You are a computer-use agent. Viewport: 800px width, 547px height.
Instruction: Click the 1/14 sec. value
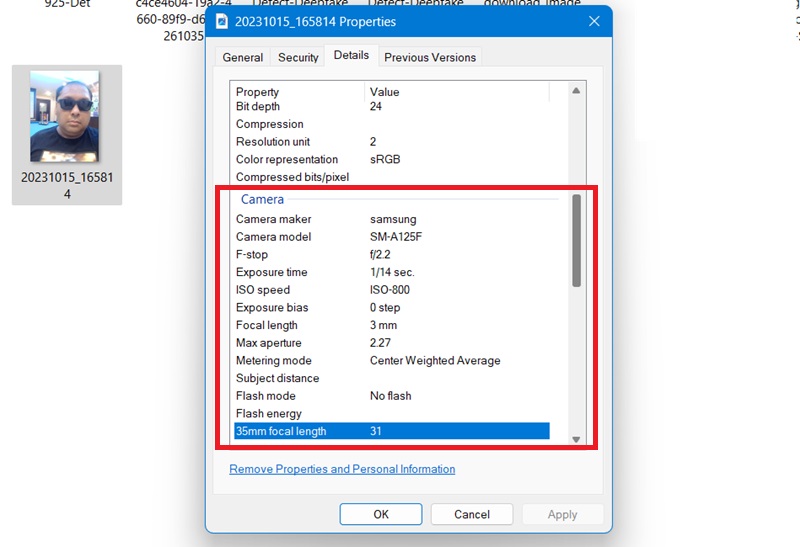[392, 272]
